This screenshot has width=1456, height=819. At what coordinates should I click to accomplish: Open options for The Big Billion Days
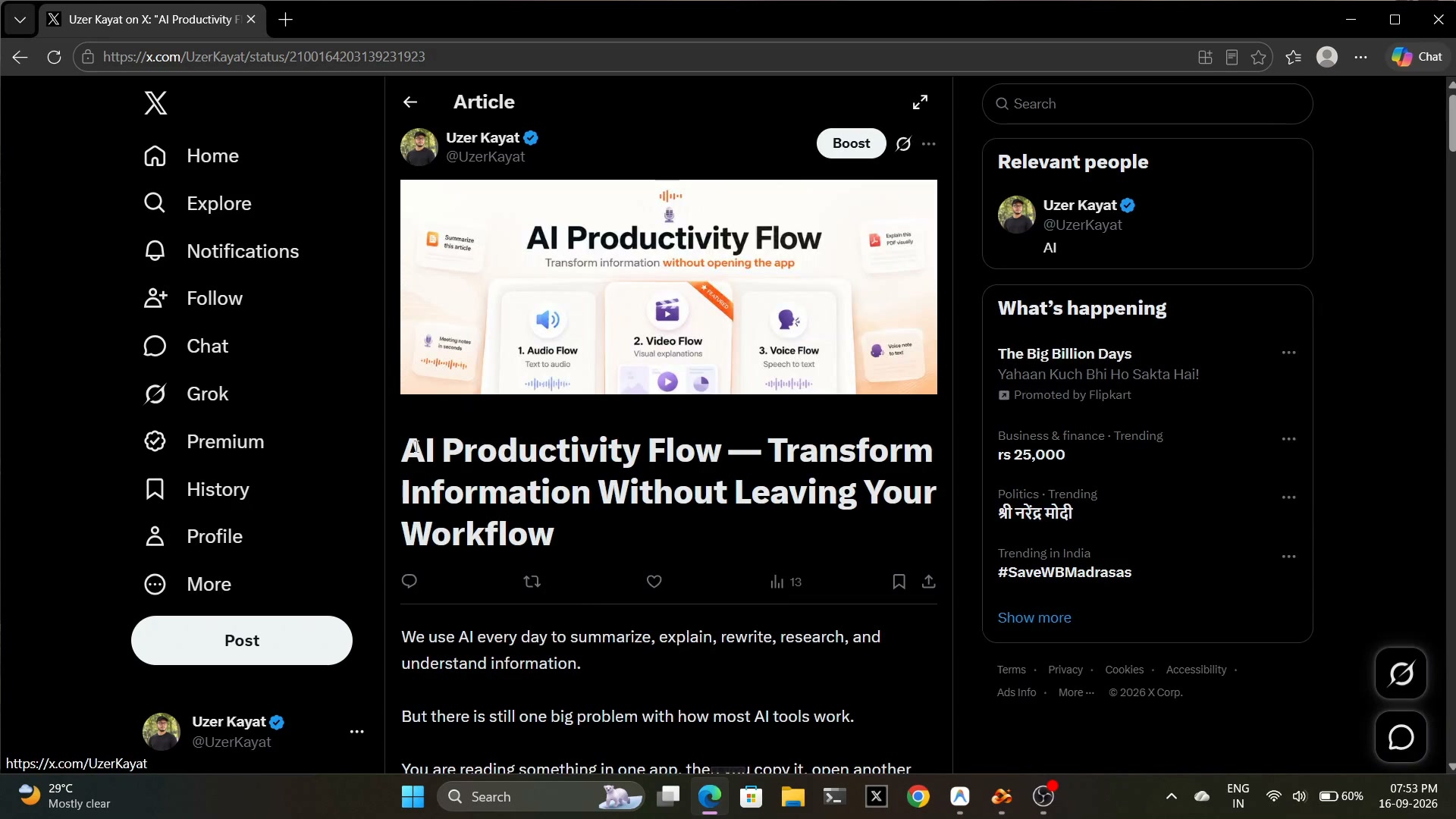tap(1288, 353)
